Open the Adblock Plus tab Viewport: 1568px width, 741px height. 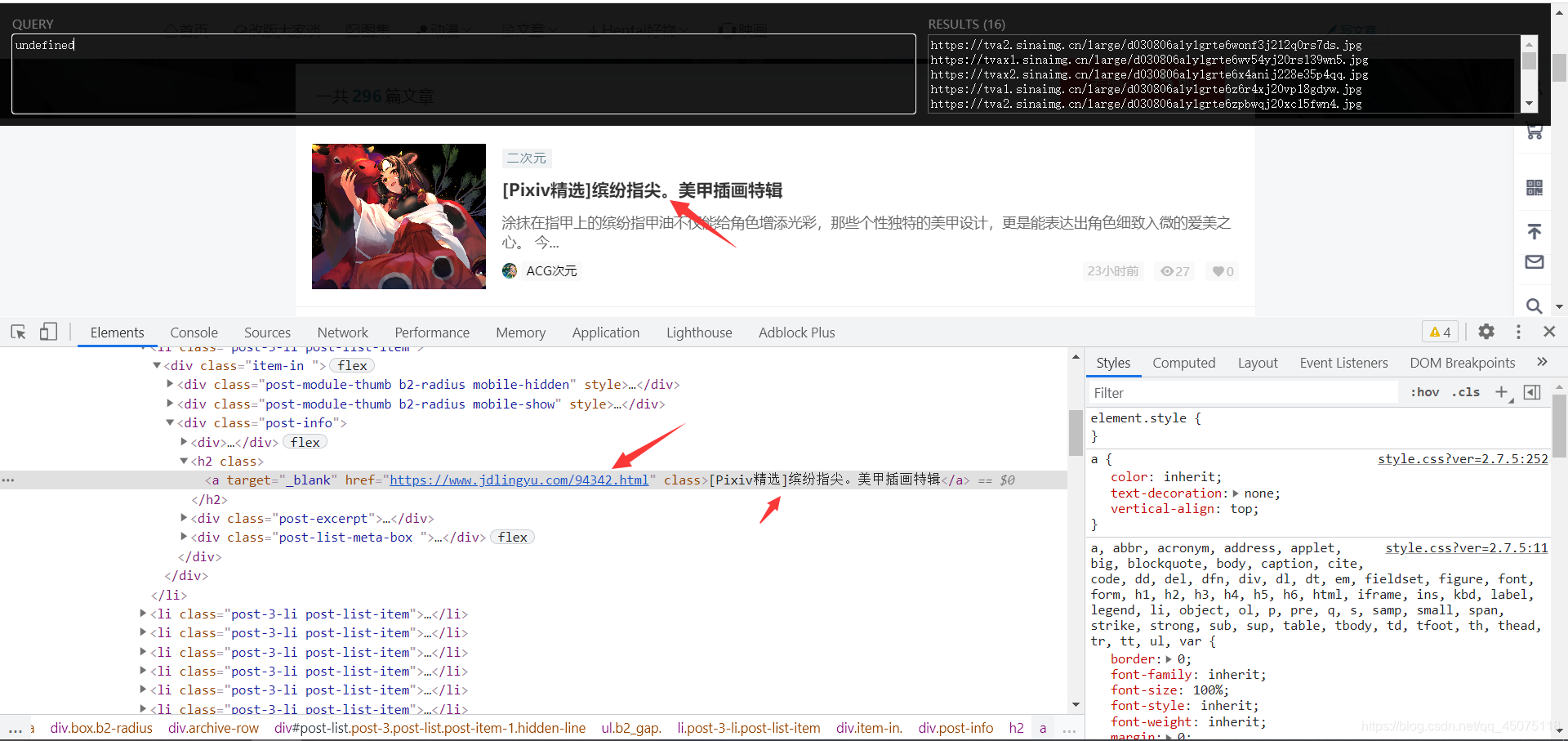796,333
